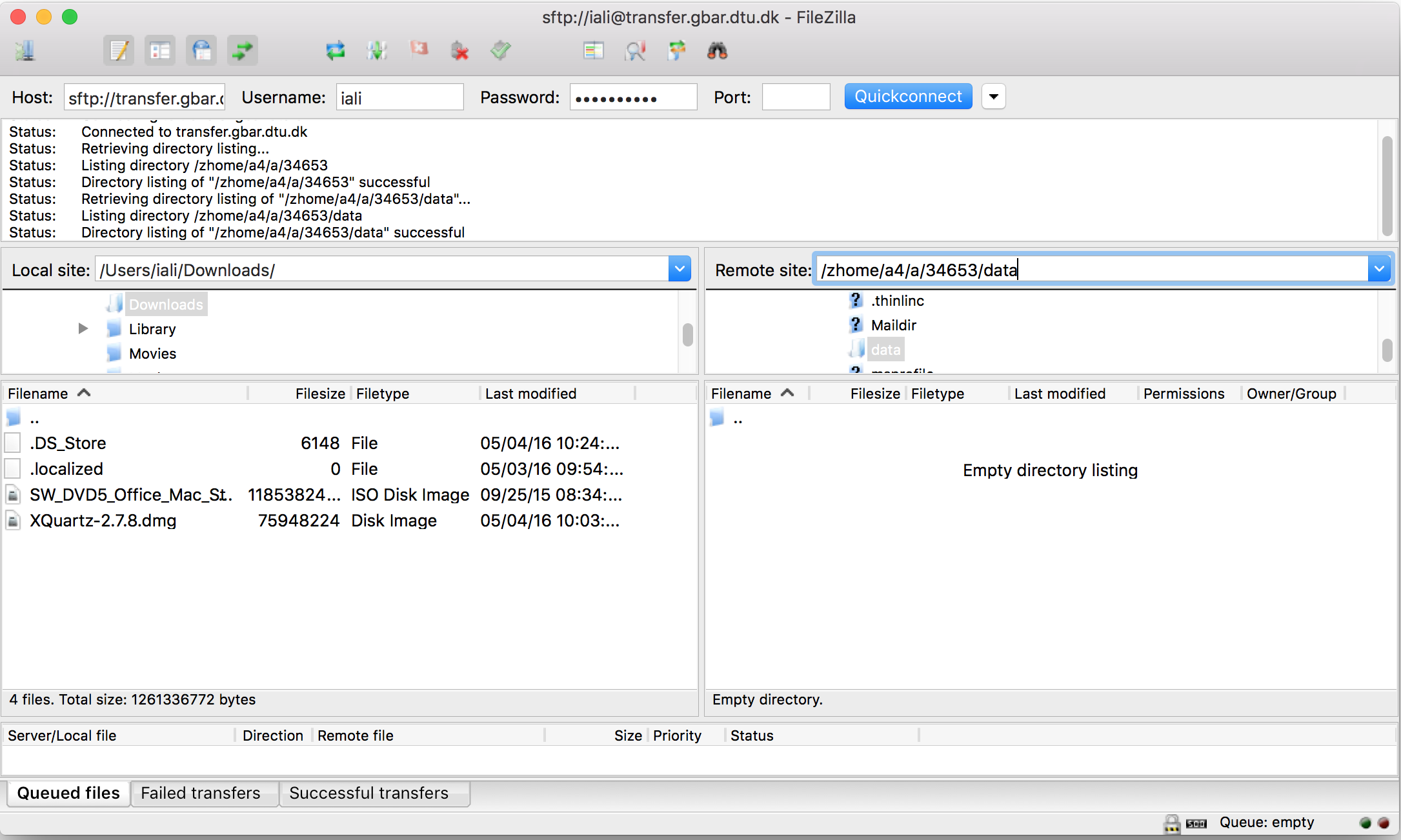The height and width of the screenshot is (840, 1401).
Task: Toggle transfer queue display icon
Action: coord(243,50)
